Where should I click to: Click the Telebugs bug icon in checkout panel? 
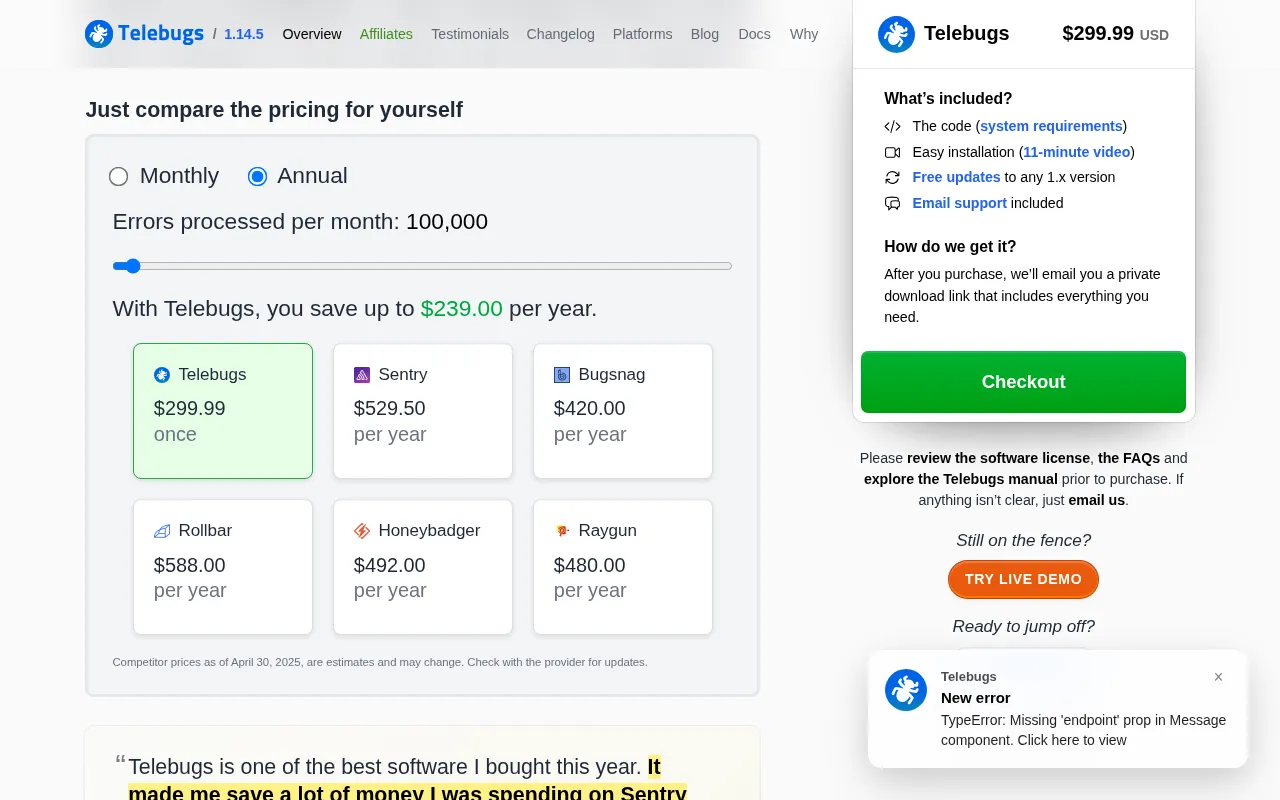(x=896, y=34)
